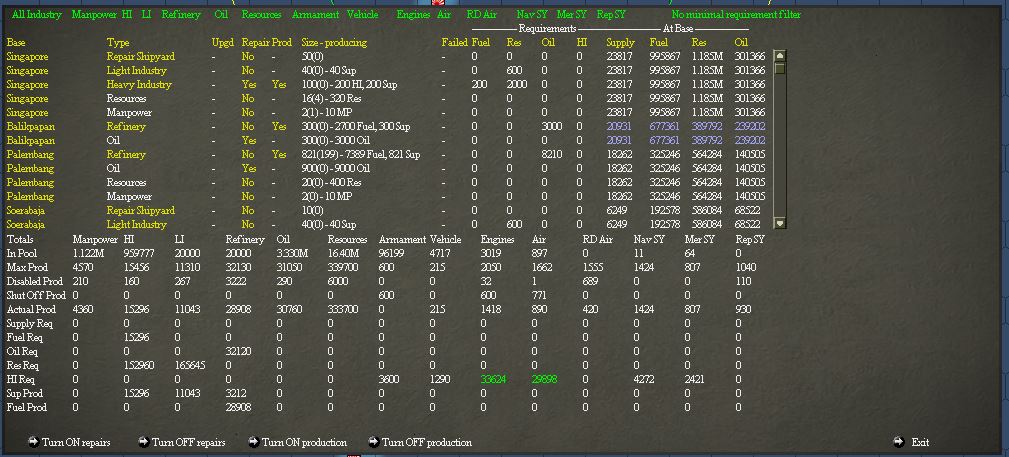This screenshot has height=457, width=1009.
Task: Toggle repair for Singapore Light Industry
Action: point(248,71)
